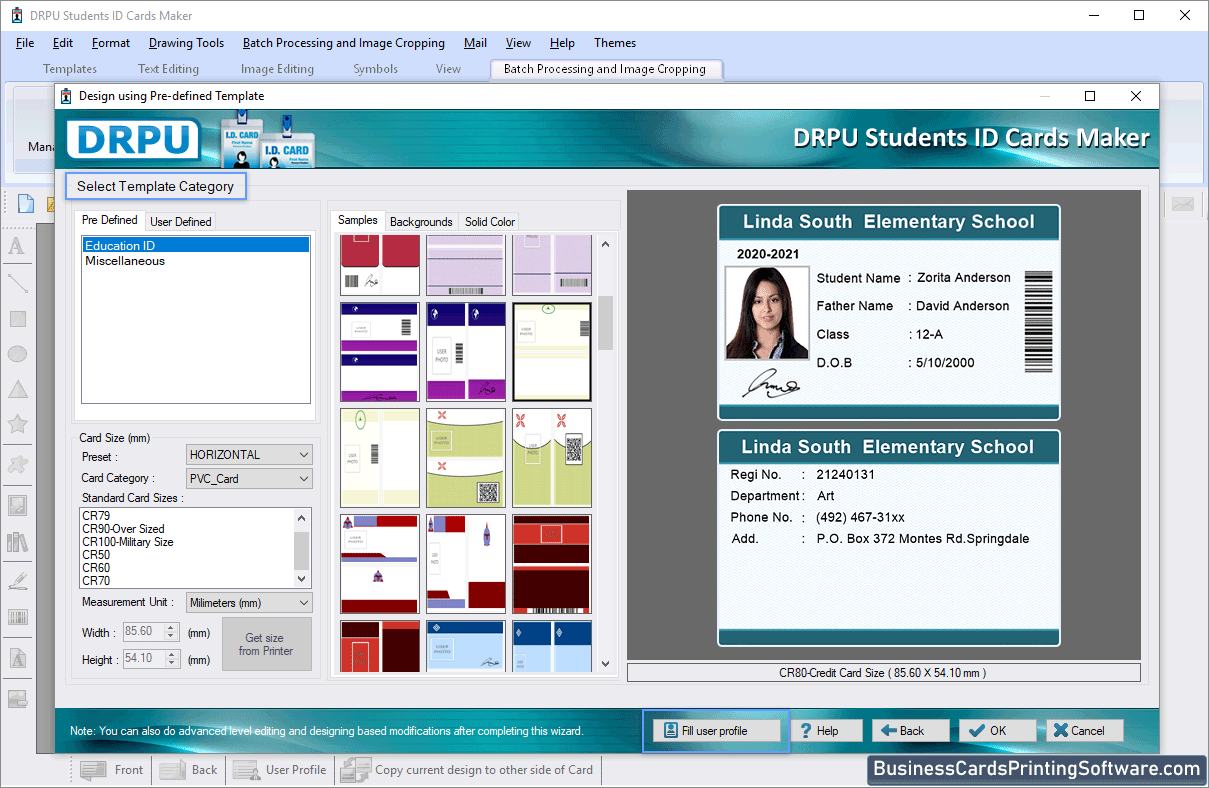
Task: Switch to the Backgrounds tab
Action: (421, 222)
